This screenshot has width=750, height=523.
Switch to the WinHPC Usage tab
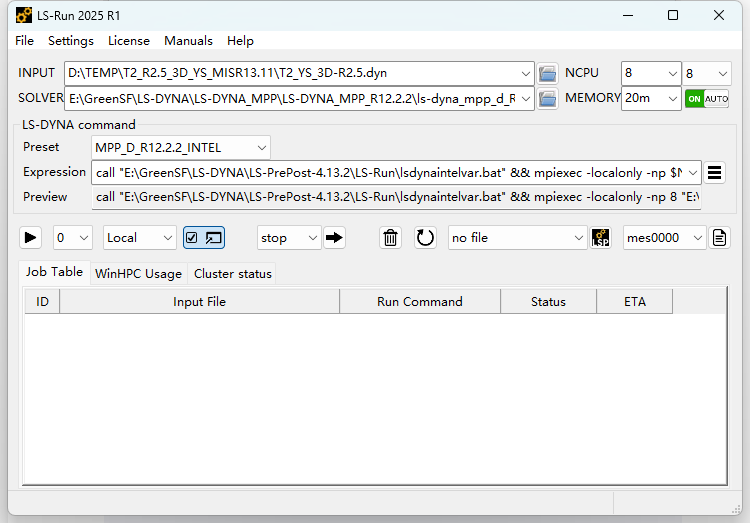[x=138, y=273]
